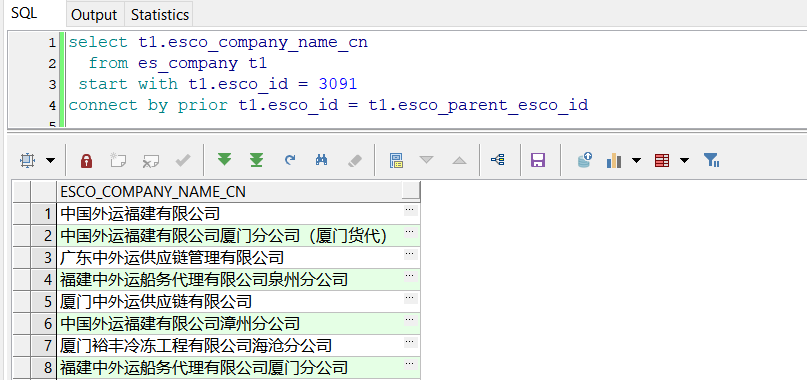Viewport: 807px width, 380px height.
Task: Click the Export query results database icon
Action: pos(585,160)
